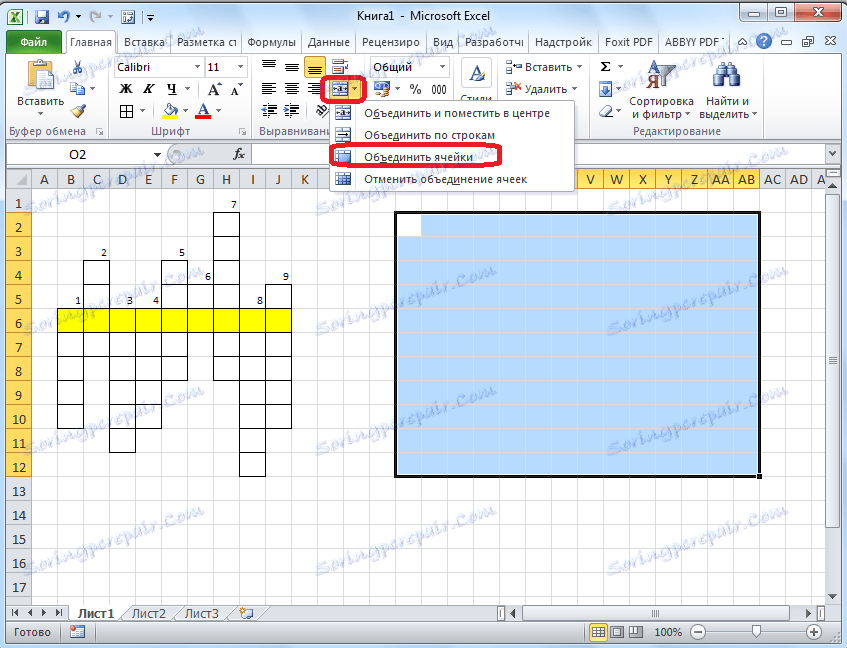Click the Comma Style 000 icon

[439, 89]
